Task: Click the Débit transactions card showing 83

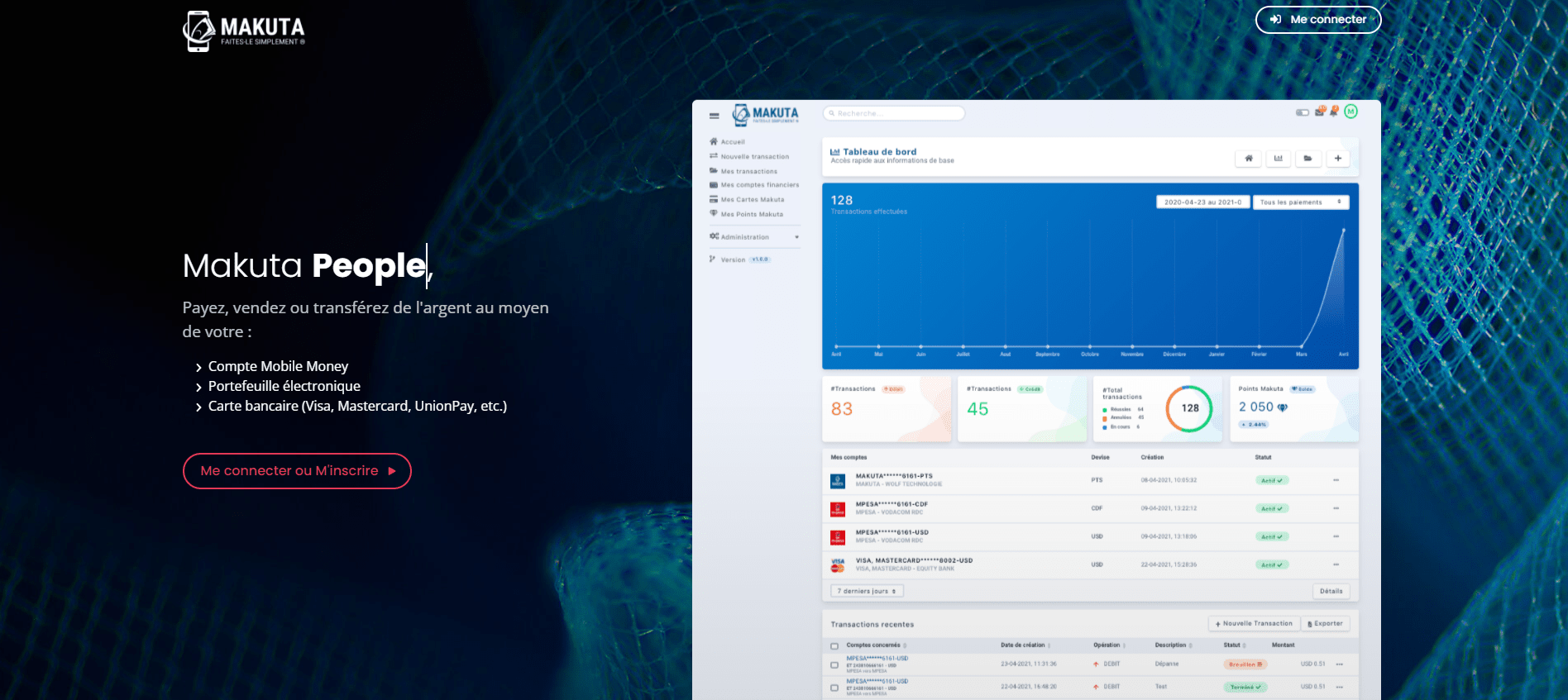Action: tap(887, 409)
